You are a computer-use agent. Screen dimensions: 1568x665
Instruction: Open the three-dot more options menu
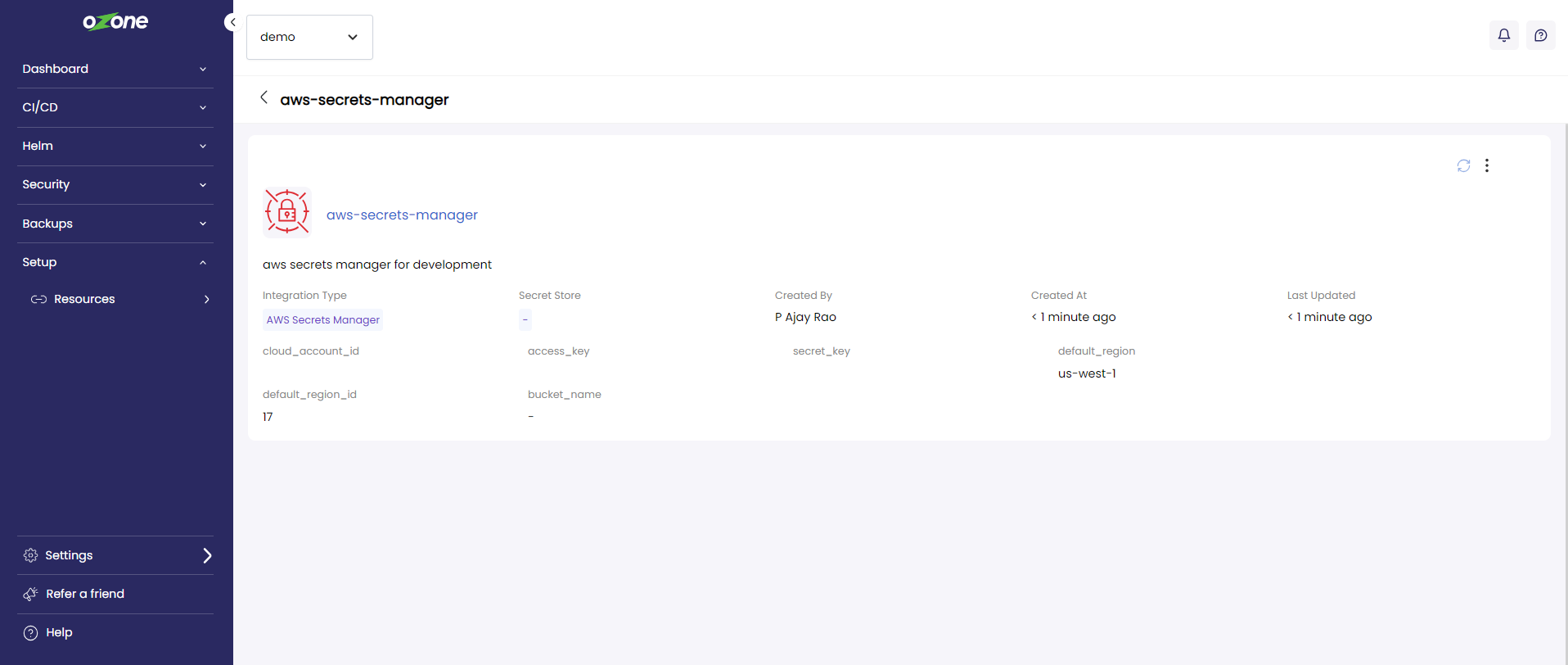coord(1486,165)
